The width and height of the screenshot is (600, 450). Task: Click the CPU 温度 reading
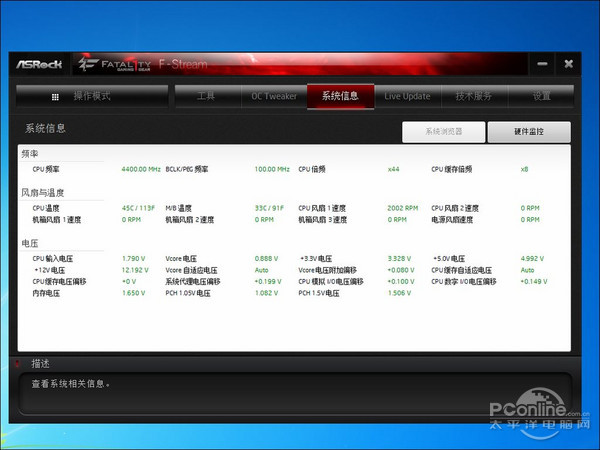pos(138,208)
